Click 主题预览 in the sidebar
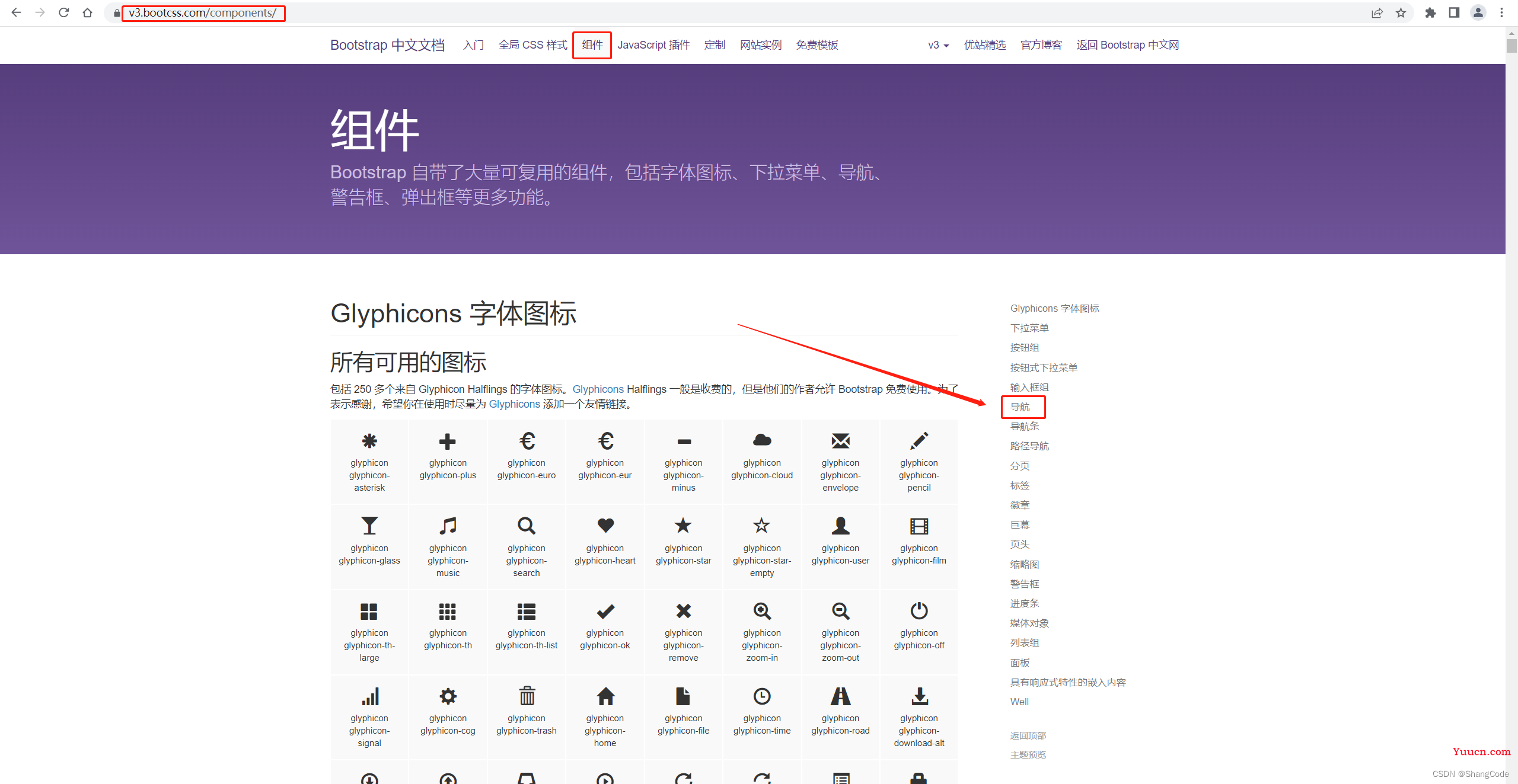The width and height of the screenshot is (1518, 784). [1028, 755]
